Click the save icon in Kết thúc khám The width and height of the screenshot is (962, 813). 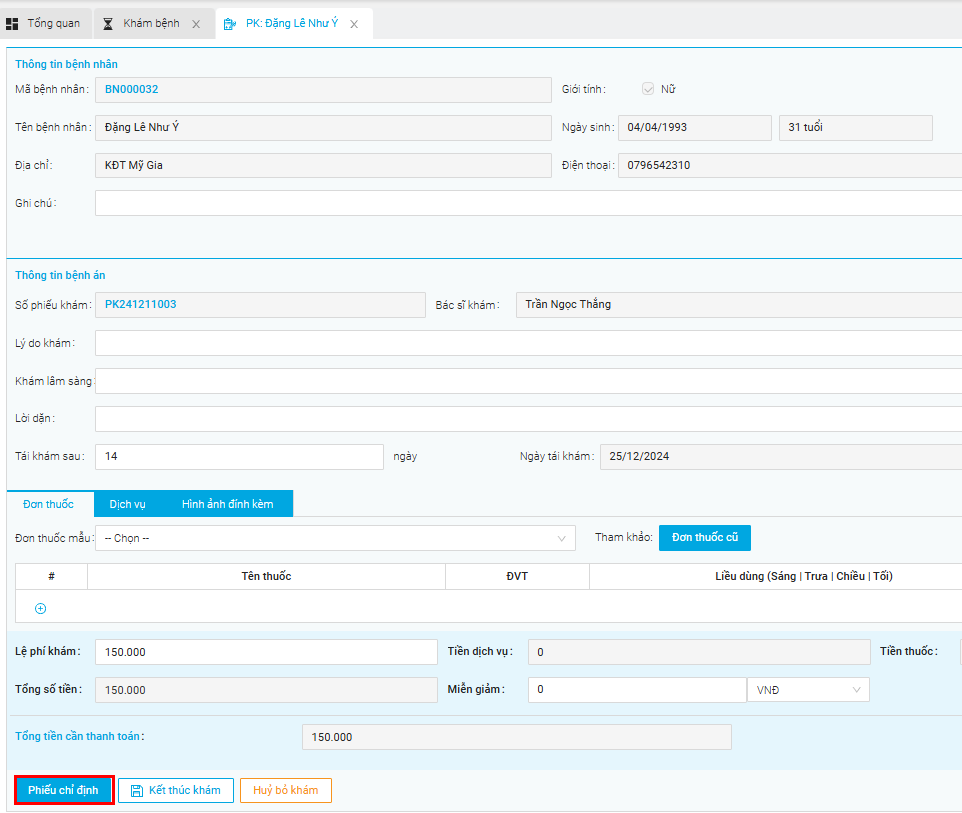tap(137, 791)
